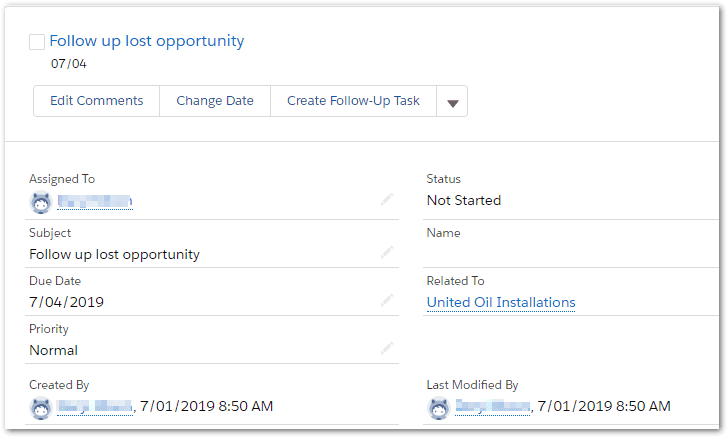
Task: Expand the more actions dropdown arrow
Action: pyautogui.click(x=452, y=102)
